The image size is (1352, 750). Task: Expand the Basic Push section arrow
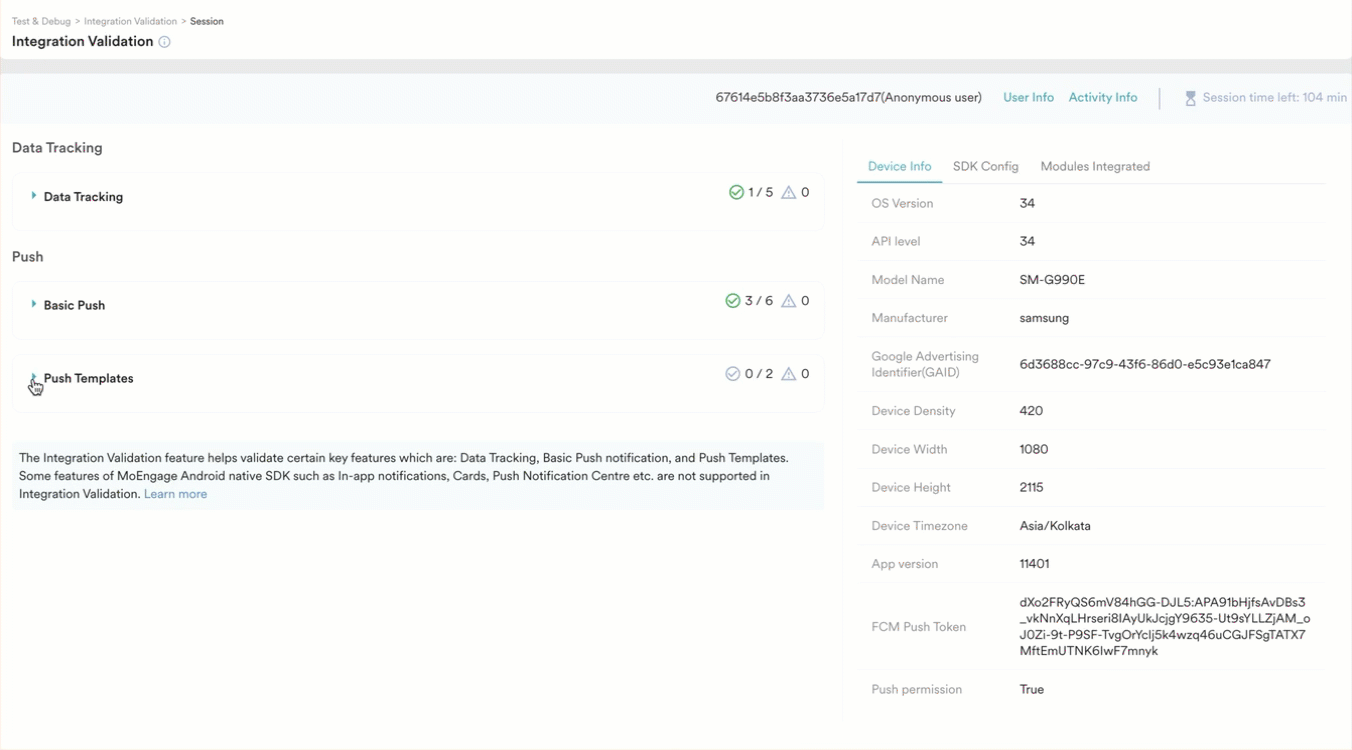tap(34, 304)
